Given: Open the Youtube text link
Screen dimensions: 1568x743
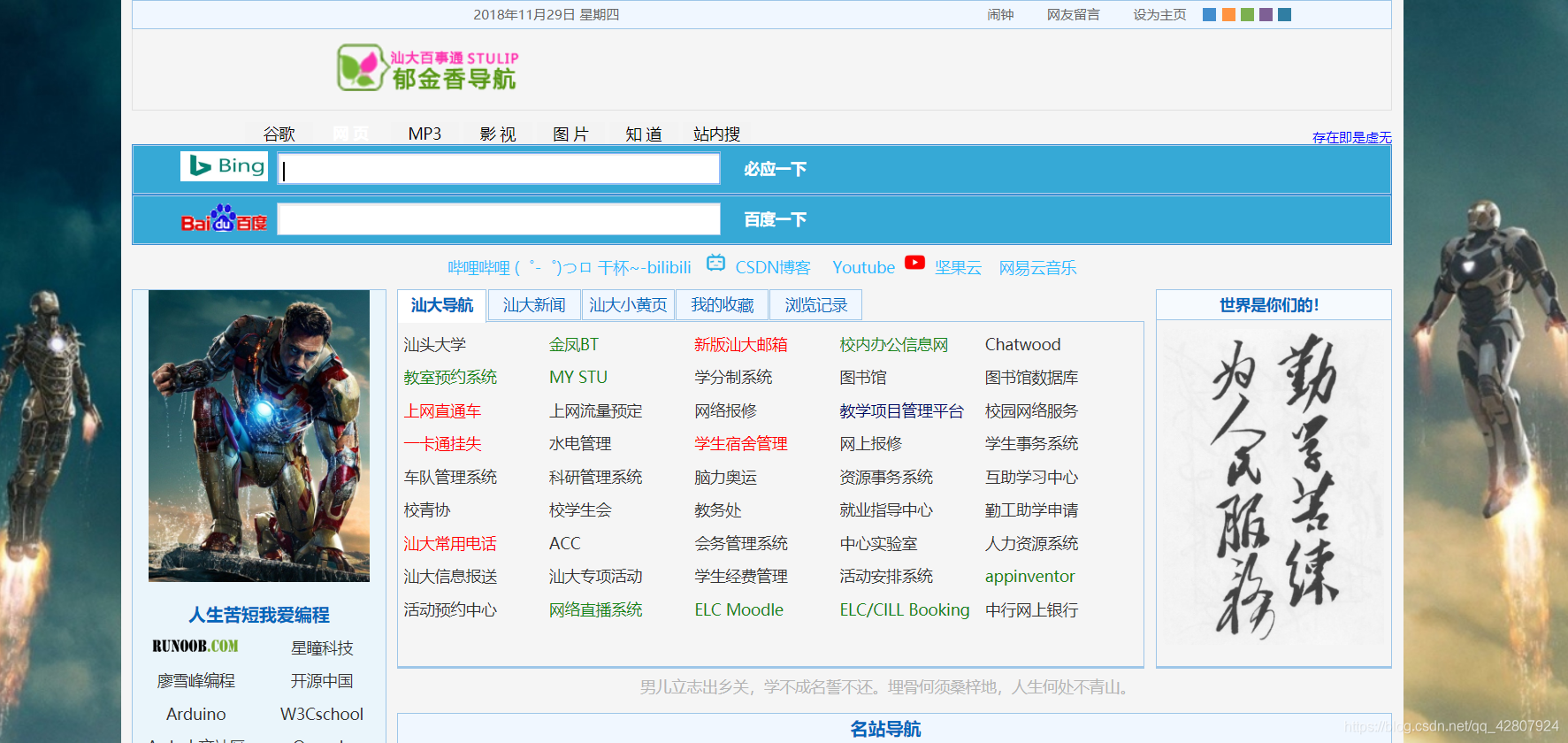Looking at the screenshot, I should coord(864,267).
